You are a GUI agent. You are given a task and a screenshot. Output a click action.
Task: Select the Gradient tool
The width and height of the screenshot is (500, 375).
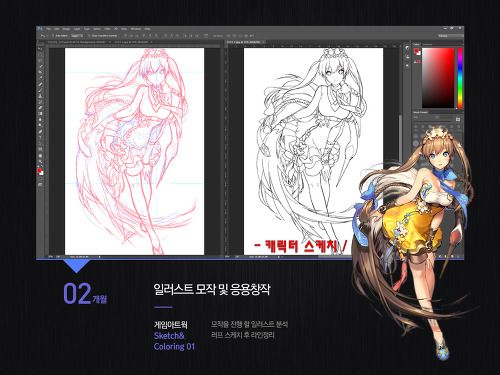[x=41, y=114]
